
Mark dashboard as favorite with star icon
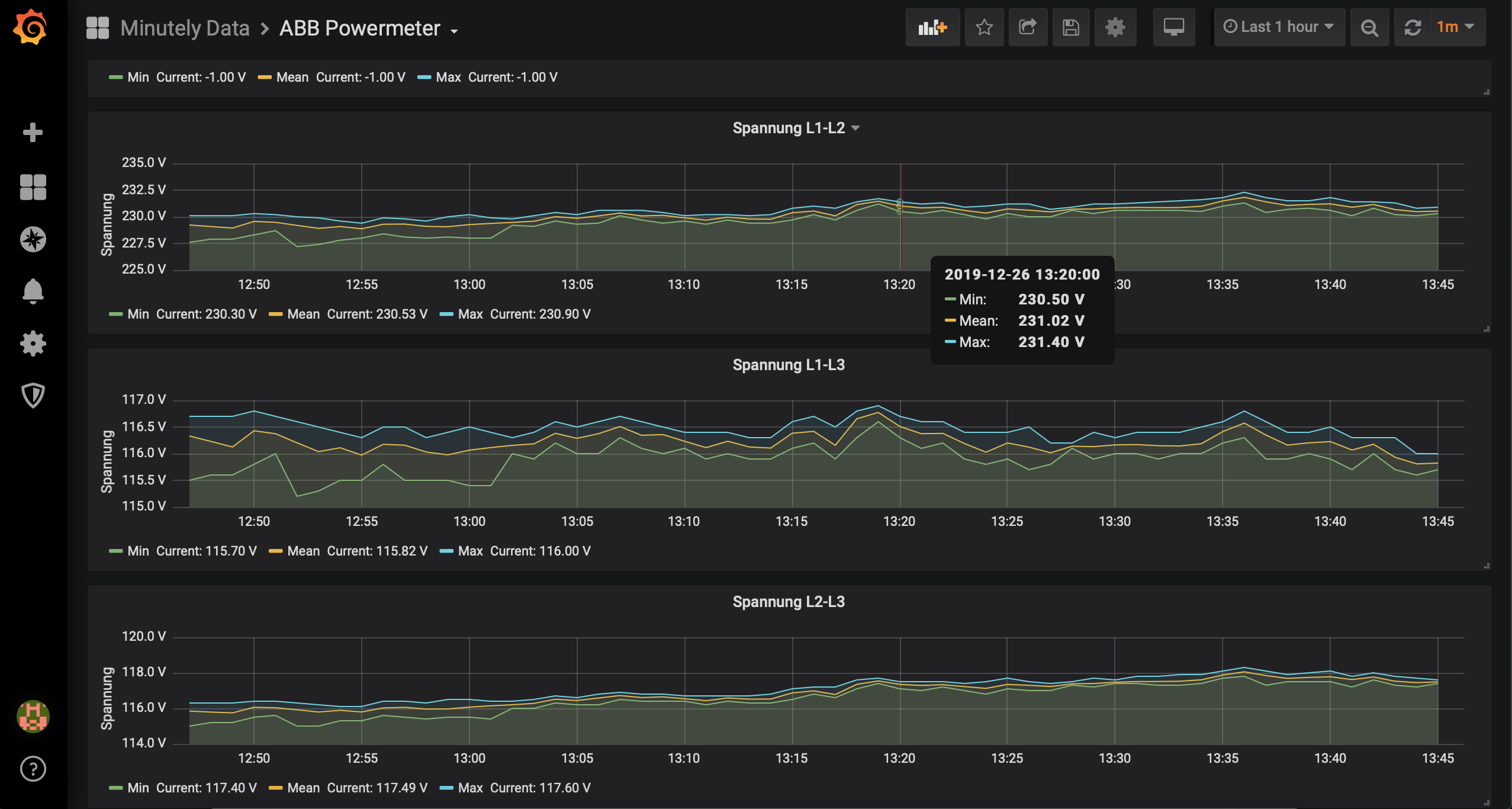[x=984, y=27]
